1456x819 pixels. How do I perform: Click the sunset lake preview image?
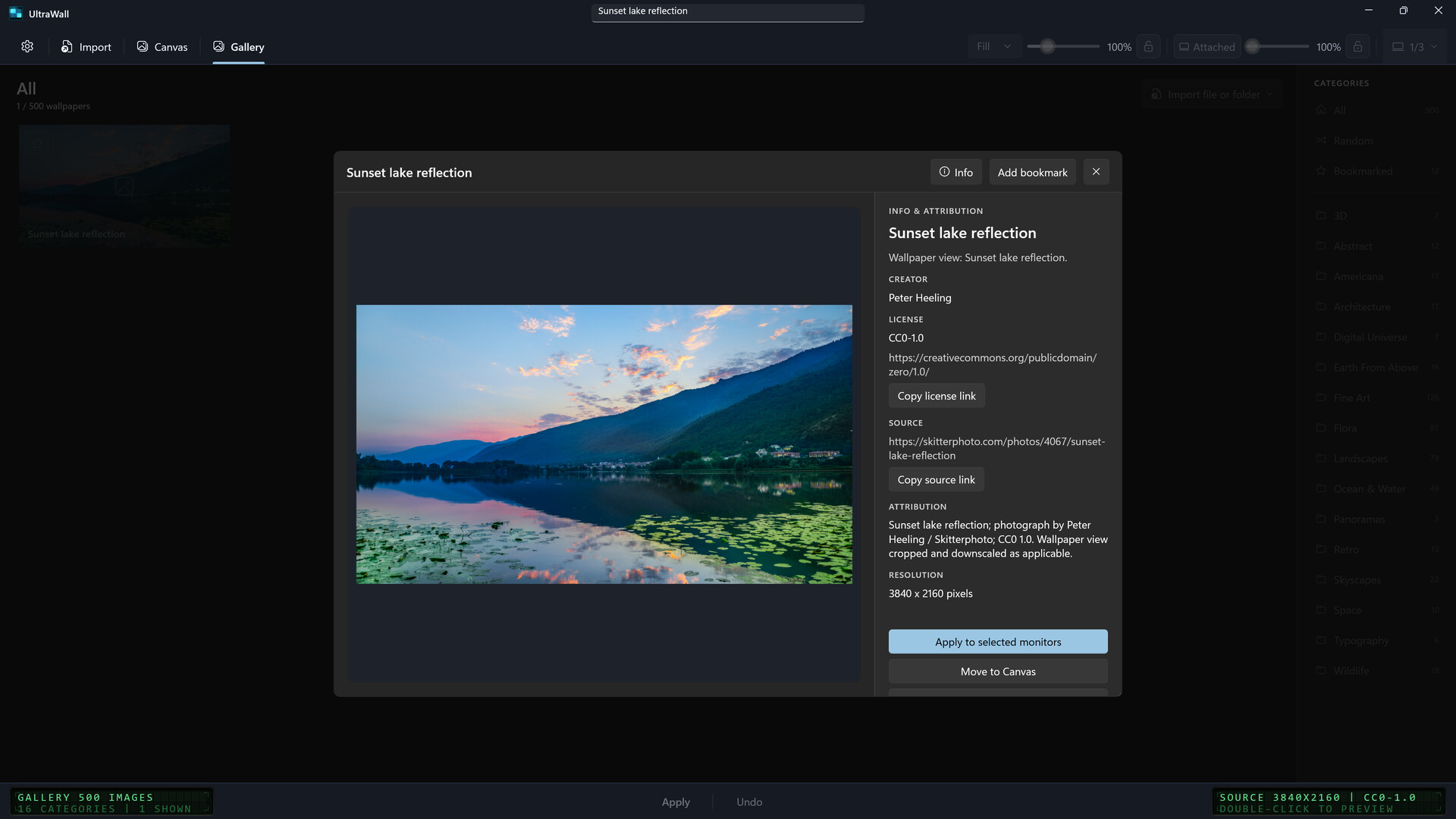click(x=604, y=444)
